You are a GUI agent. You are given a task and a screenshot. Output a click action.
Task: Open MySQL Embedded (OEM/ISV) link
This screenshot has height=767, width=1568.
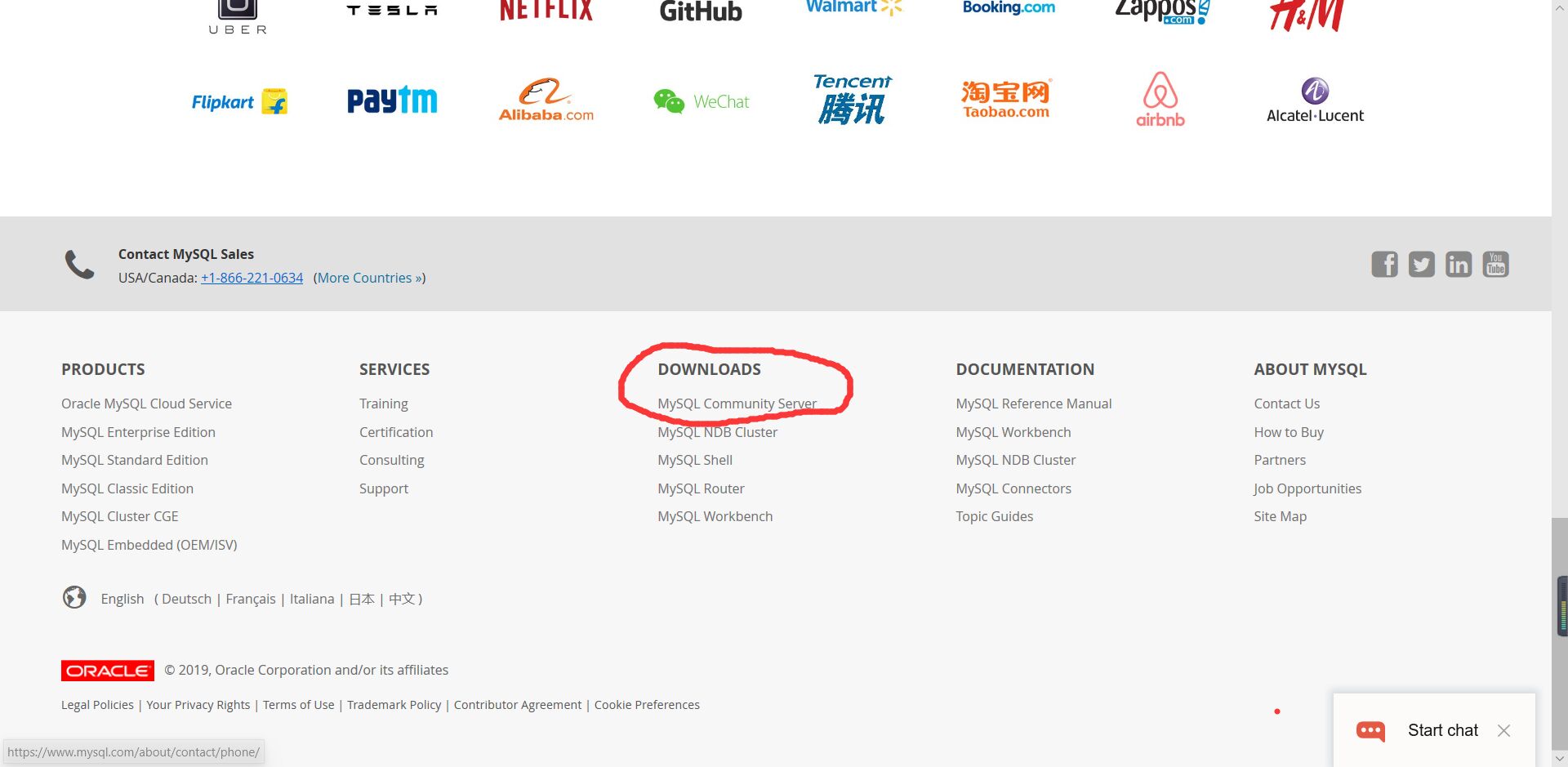point(149,545)
